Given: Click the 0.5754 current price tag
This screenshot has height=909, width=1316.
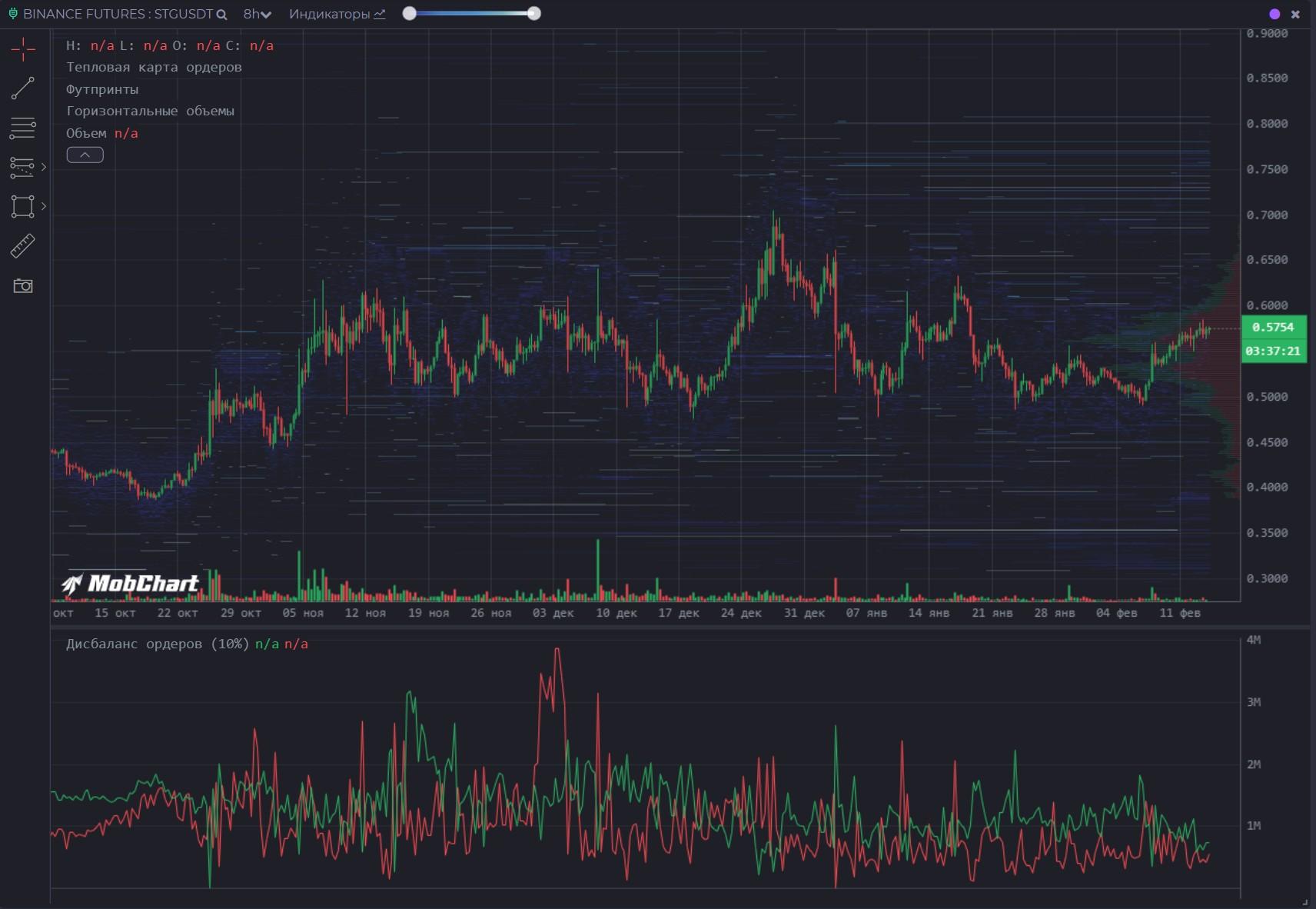Looking at the screenshot, I should click(x=1273, y=327).
